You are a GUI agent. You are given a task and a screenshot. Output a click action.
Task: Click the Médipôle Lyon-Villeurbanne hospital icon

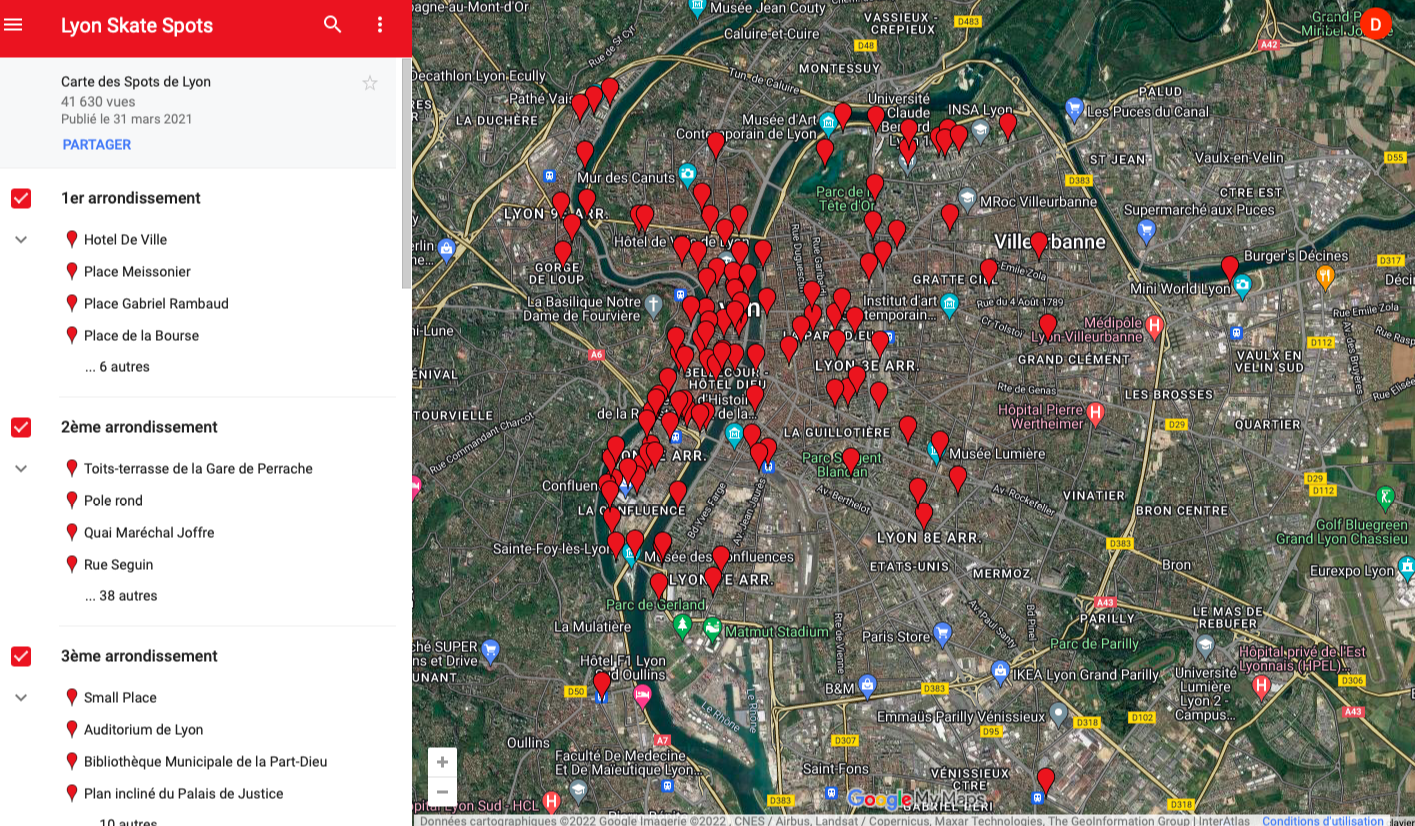[x=1155, y=324]
